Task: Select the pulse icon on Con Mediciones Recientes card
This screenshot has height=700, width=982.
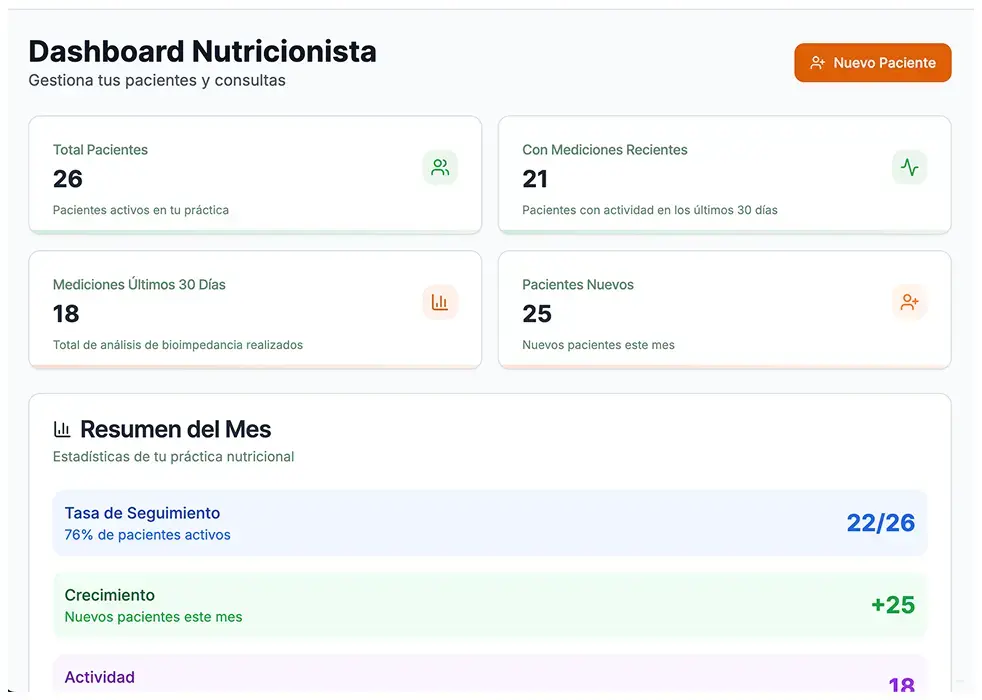Action: click(x=909, y=167)
